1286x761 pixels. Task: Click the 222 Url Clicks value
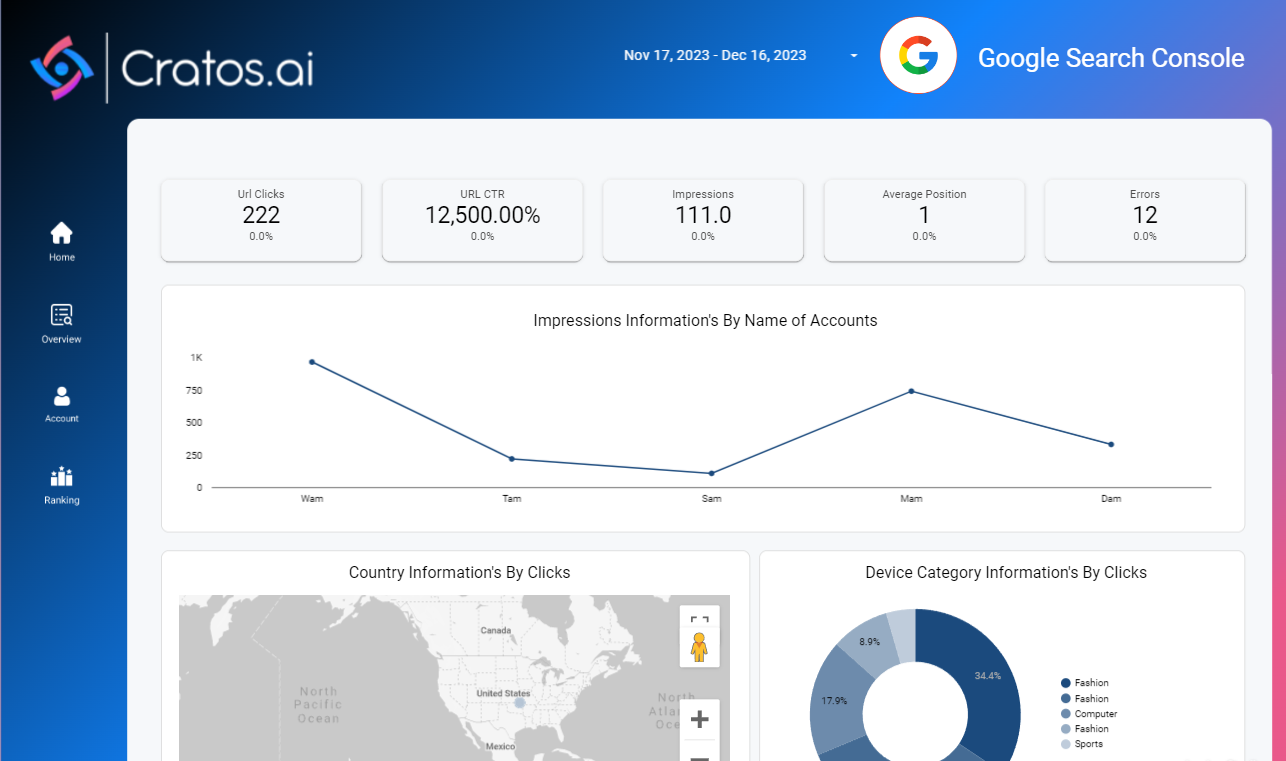point(261,215)
